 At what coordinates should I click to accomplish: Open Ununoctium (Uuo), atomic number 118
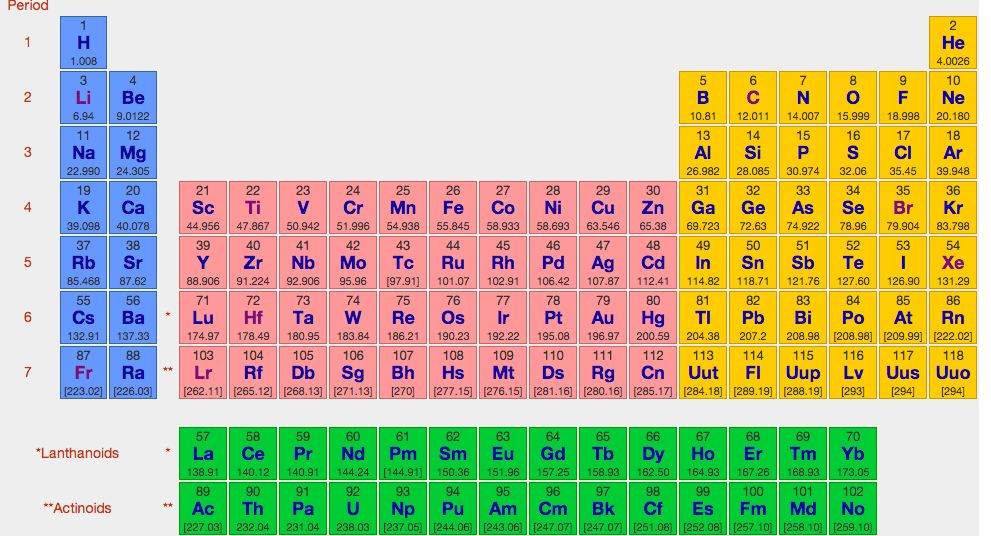point(953,373)
